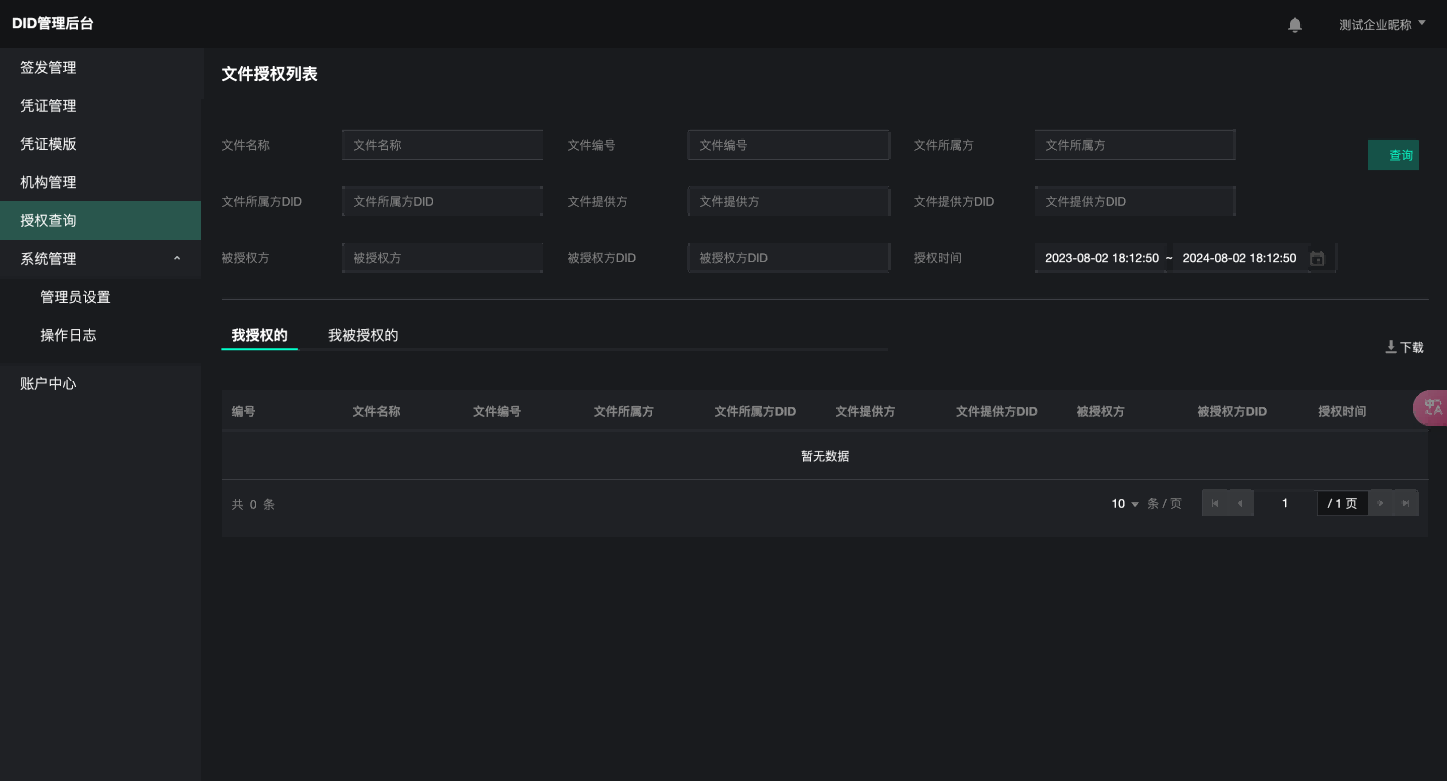
Task: Click the notification bell icon
Action: pos(1295,25)
